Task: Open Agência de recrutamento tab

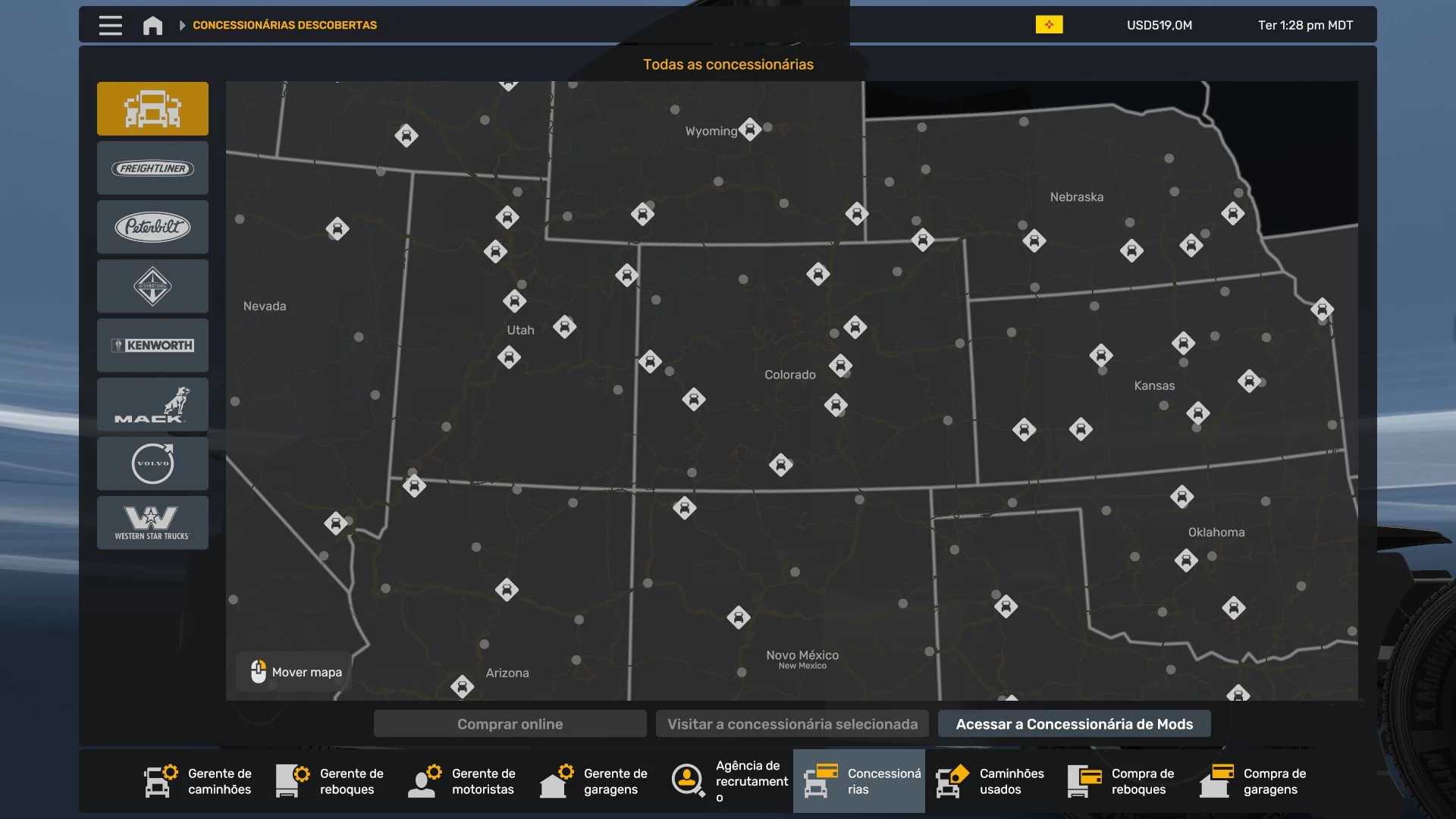Action: [x=730, y=781]
